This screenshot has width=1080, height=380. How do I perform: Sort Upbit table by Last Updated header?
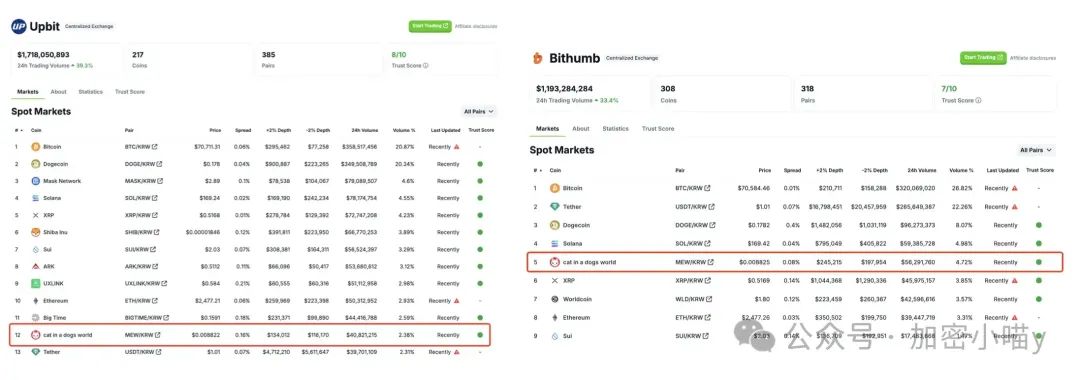coord(444,130)
